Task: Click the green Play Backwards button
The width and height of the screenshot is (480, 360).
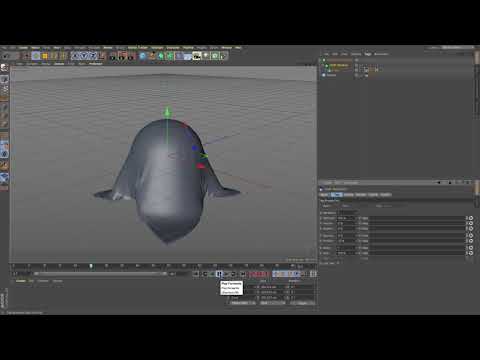Action: [x=211, y=274]
